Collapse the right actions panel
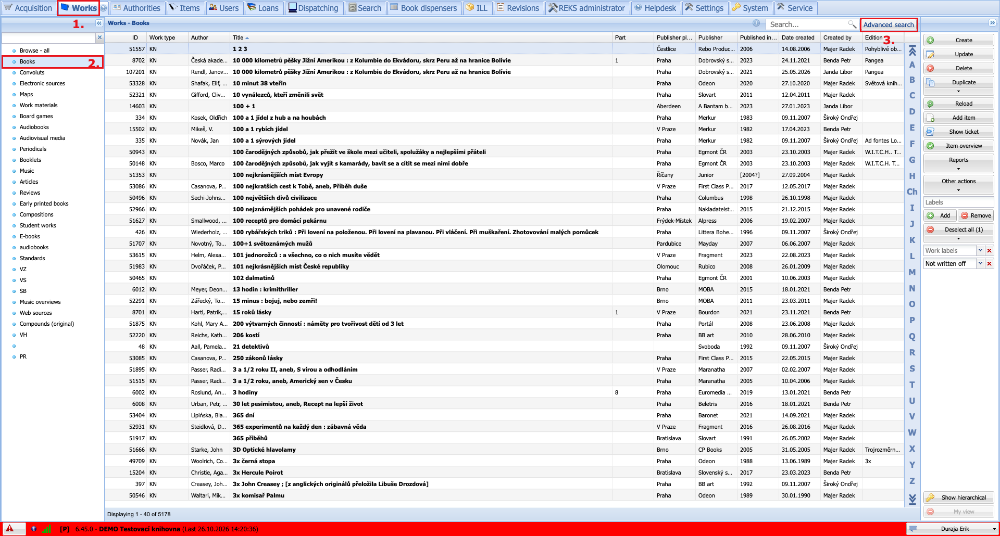 992,23
